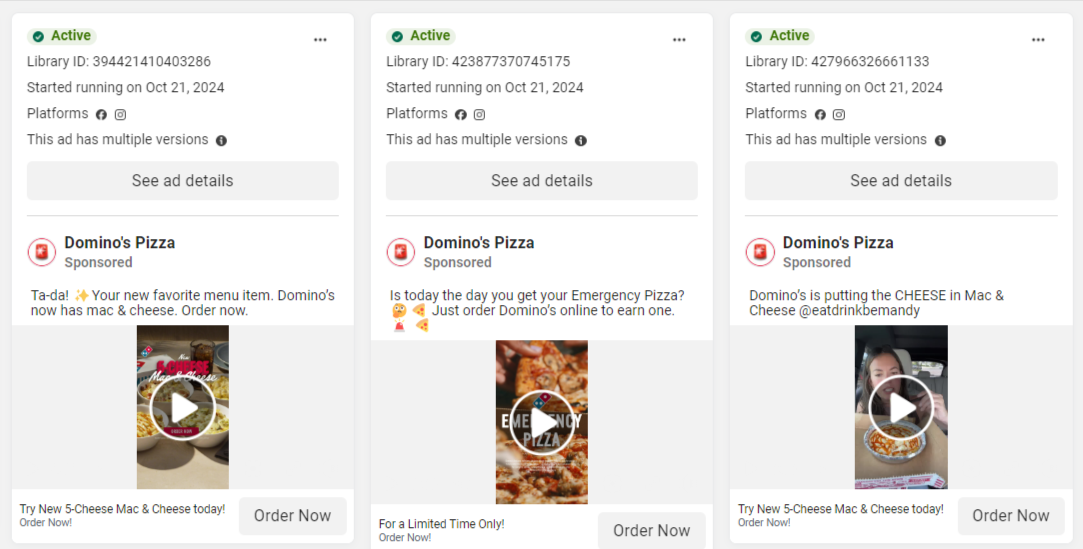Image resolution: width=1083 pixels, height=549 pixels.
Task: Click 'Try New 5-Cheese Mac & Cheese today!' on @eatdrinkbemandy ad
Action: coord(841,509)
